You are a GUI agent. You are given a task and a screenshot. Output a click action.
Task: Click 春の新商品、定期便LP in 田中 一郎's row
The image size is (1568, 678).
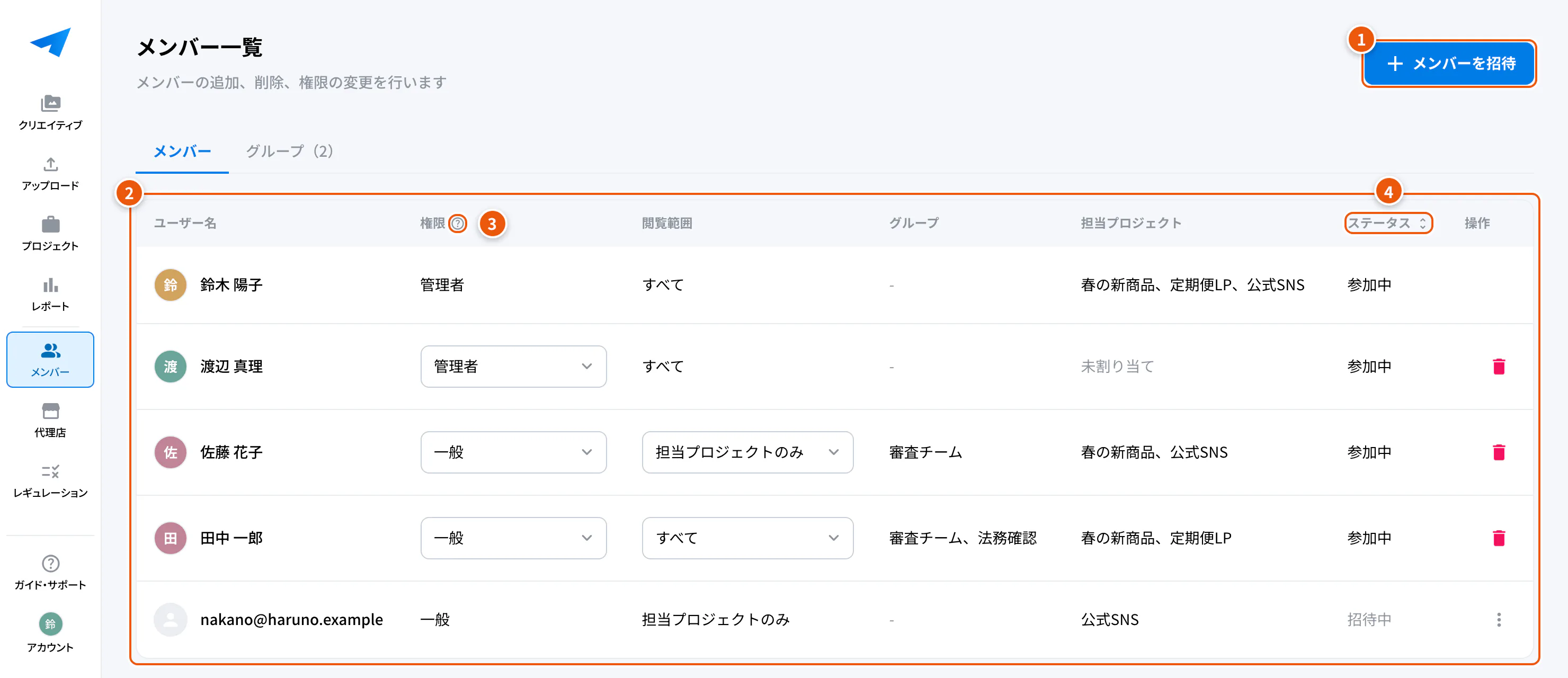click(x=1156, y=538)
